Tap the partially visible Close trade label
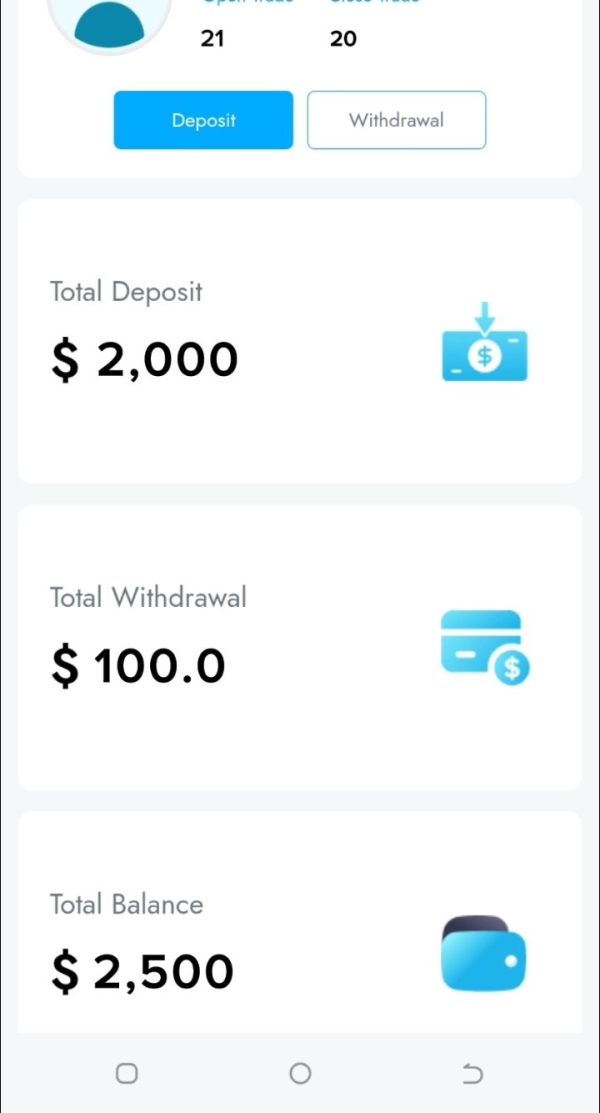The image size is (600, 1113). point(374,3)
